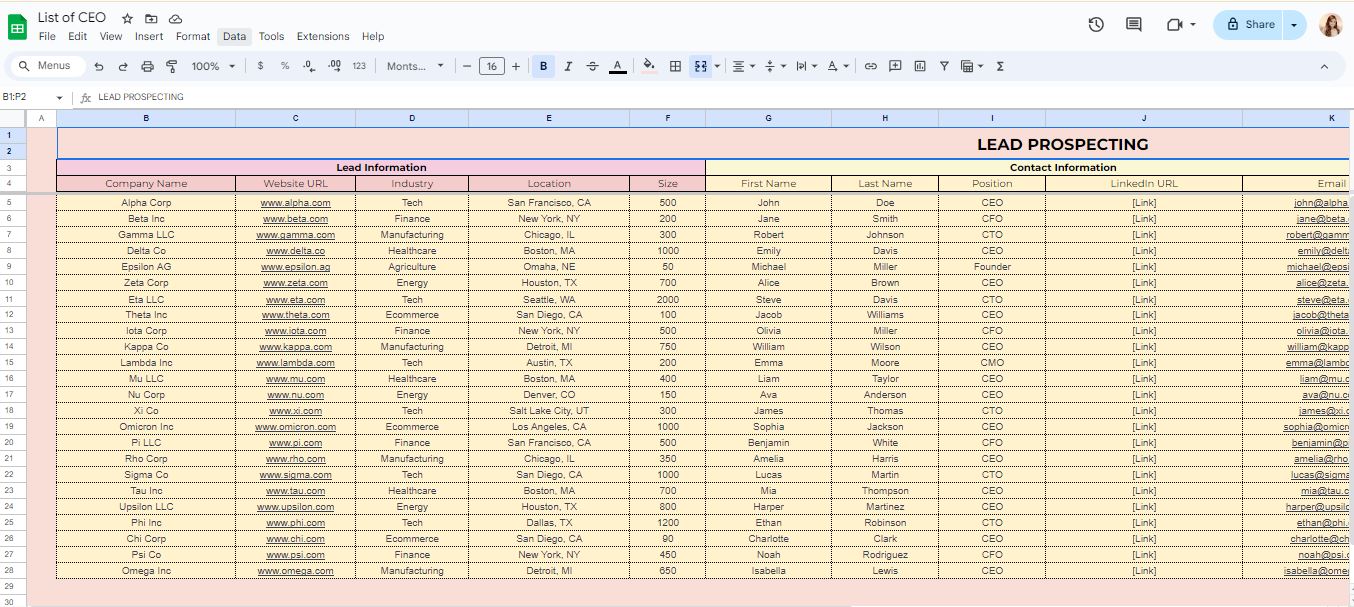Open the comments panel icon
The height and width of the screenshot is (607, 1354).
(1134, 24)
